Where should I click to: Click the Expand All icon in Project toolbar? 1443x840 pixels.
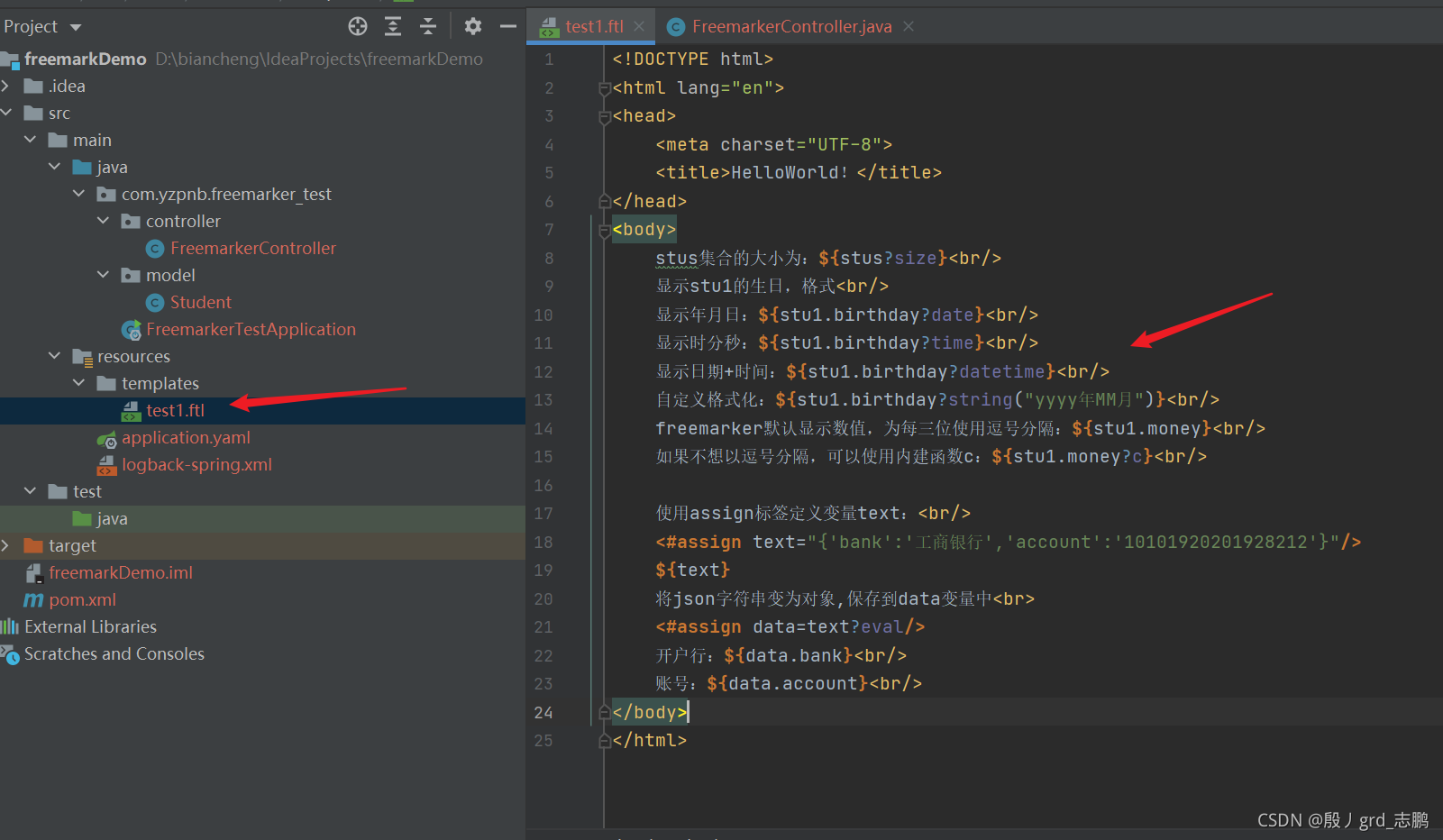(x=393, y=26)
